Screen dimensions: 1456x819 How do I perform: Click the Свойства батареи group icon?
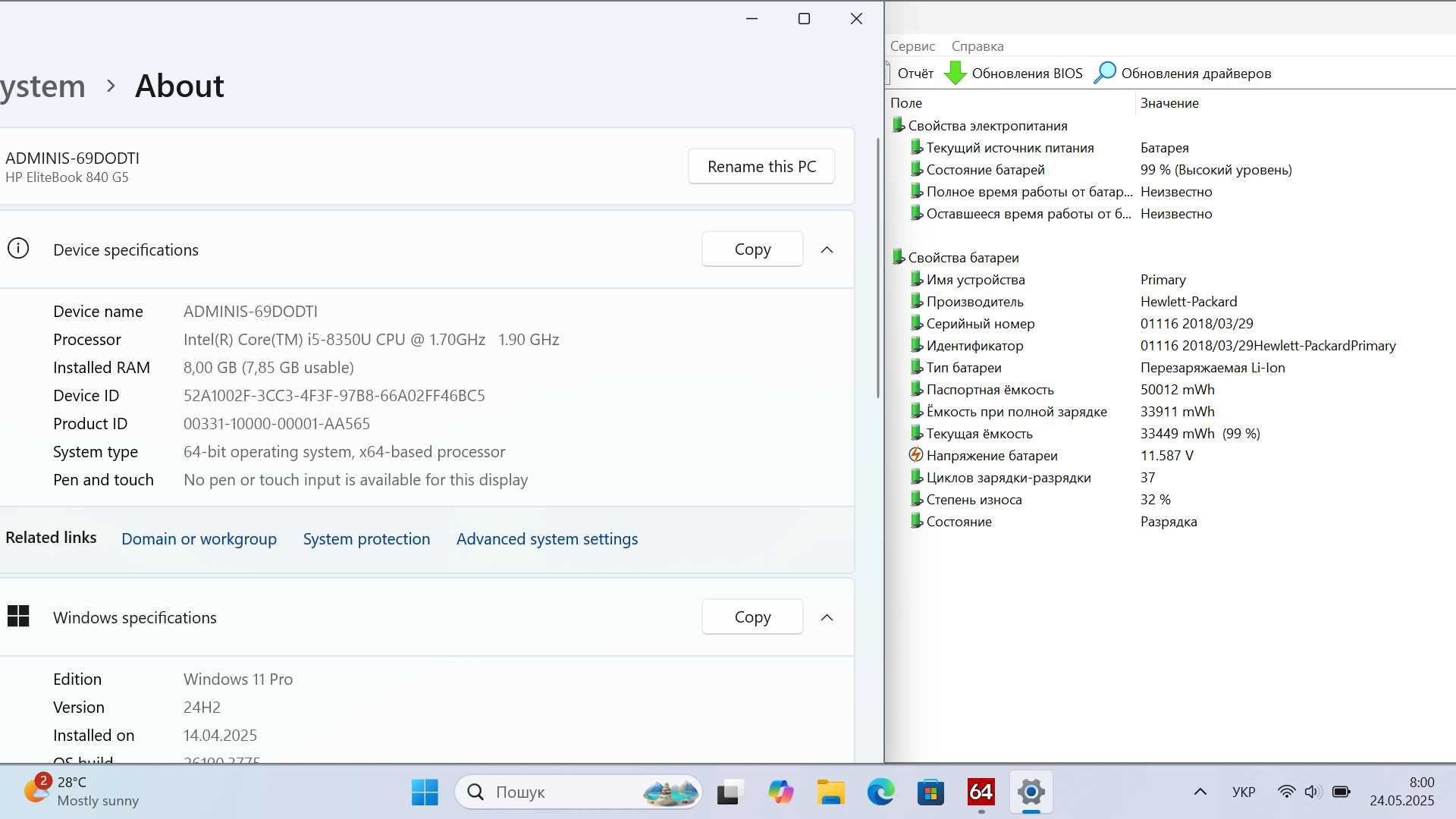click(x=898, y=257)
